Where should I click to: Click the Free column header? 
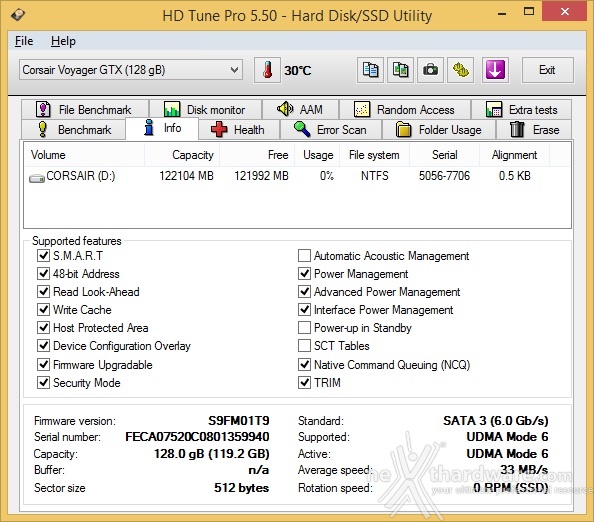256,155
